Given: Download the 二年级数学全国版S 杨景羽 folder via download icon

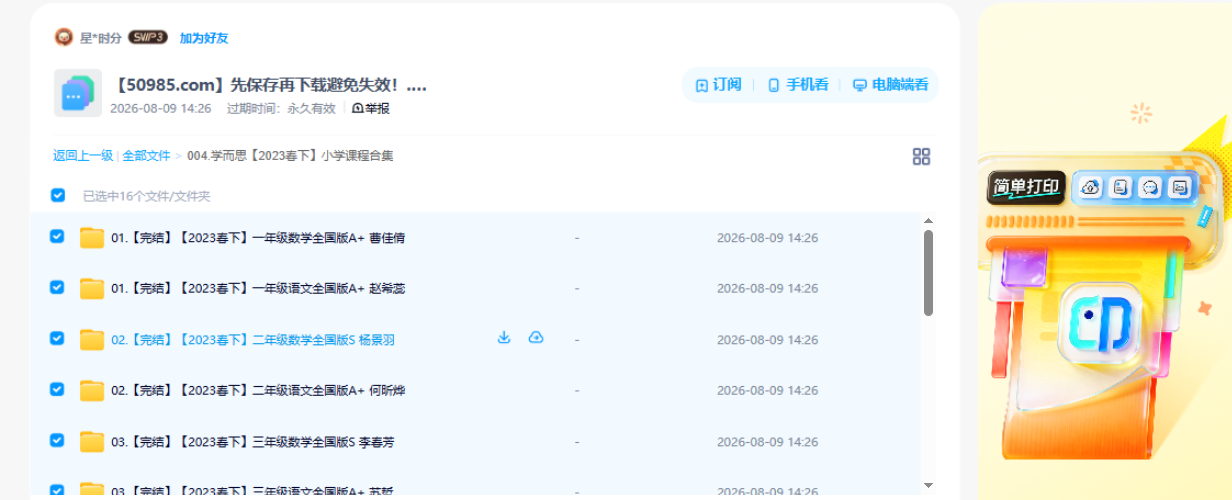Looking at the screenshot, I should pos(504,338).
